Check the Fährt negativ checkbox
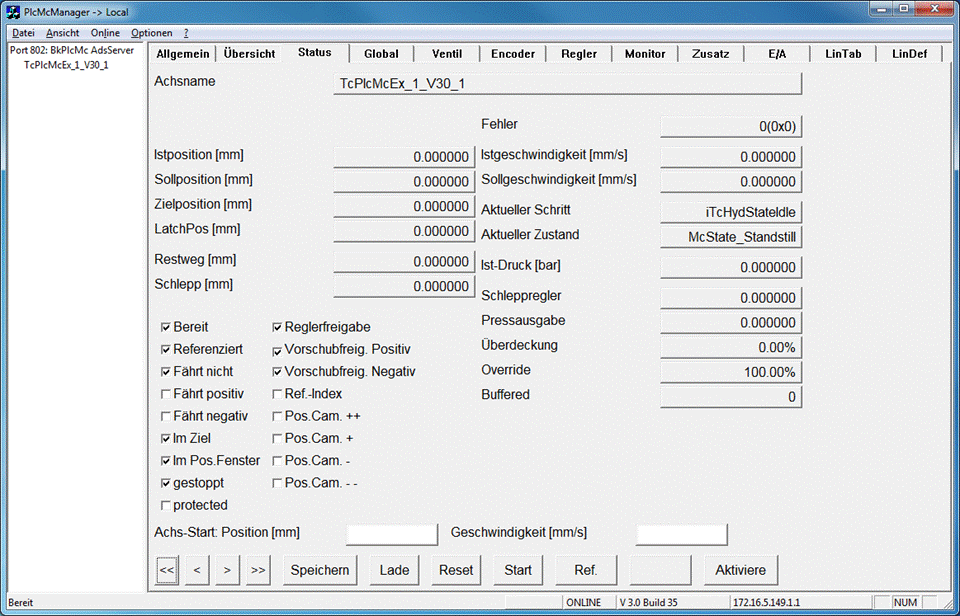The width and height of the screenshot is (960, 616). tap(165, 416)
